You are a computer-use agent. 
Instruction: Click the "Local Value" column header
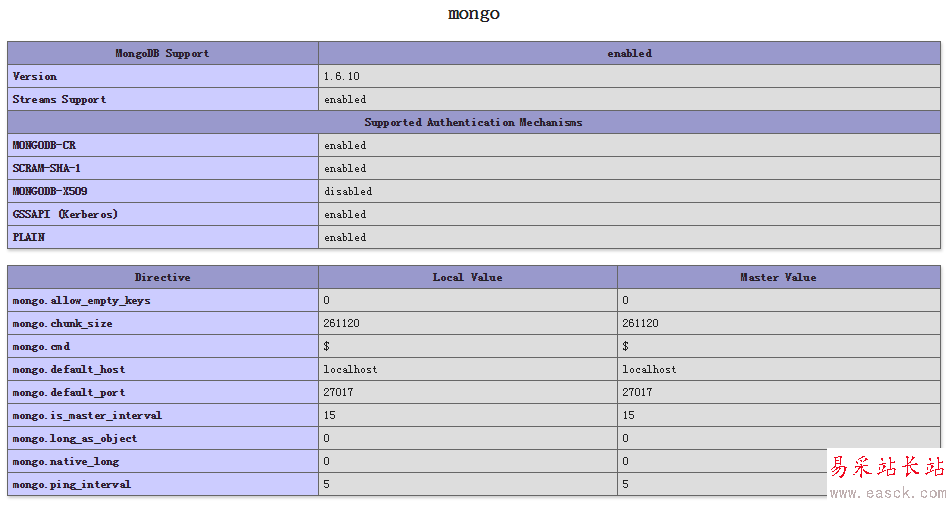click(467, 277)
